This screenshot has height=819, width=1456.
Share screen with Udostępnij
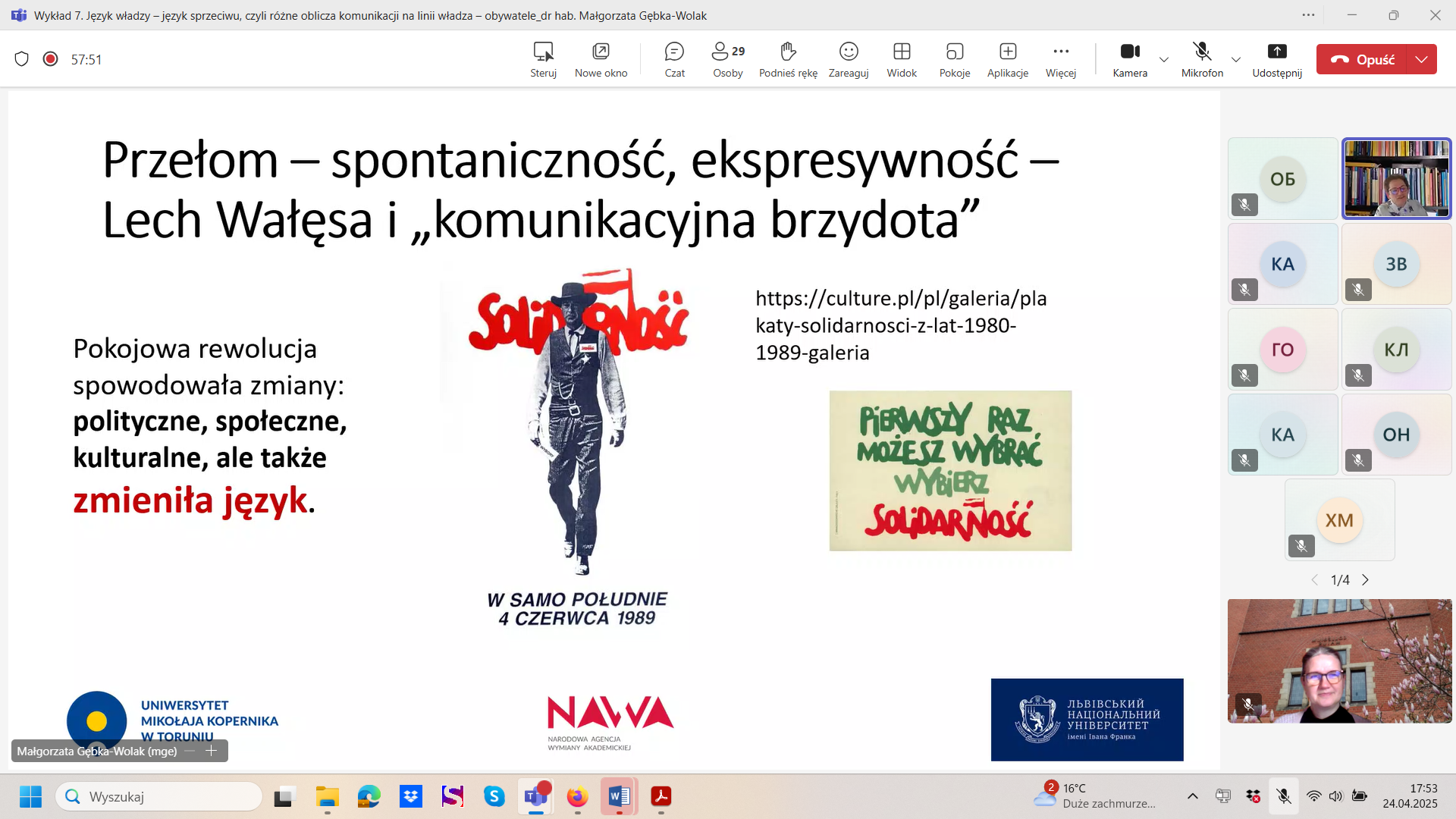1276,59
